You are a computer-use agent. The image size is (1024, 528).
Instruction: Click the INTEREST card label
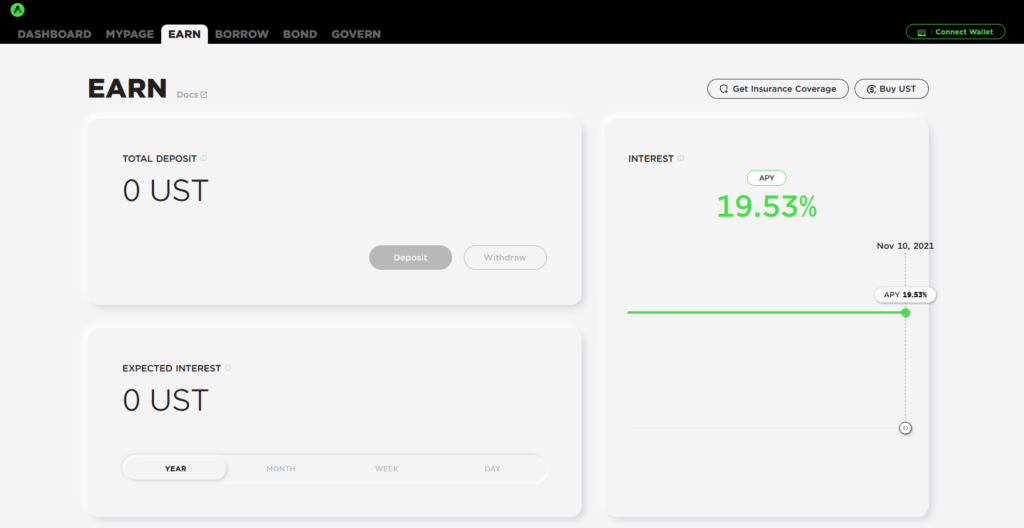pyautogui.click(x=650, y=158)
